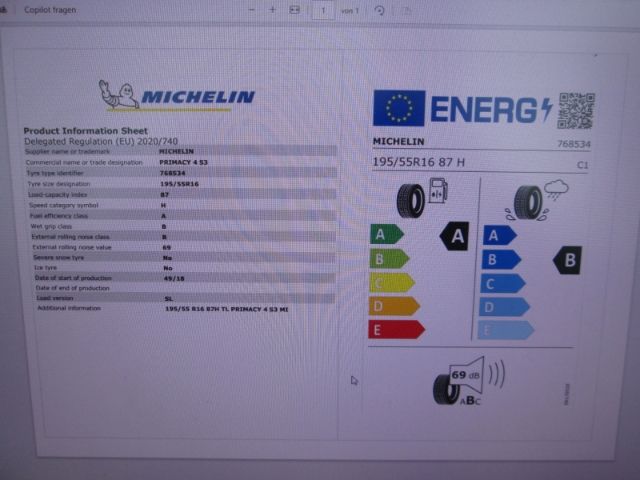This screenshot has width=640, height=480.
Task: Click the fit-to-page icon in toolbar
Action: [294, 8]
